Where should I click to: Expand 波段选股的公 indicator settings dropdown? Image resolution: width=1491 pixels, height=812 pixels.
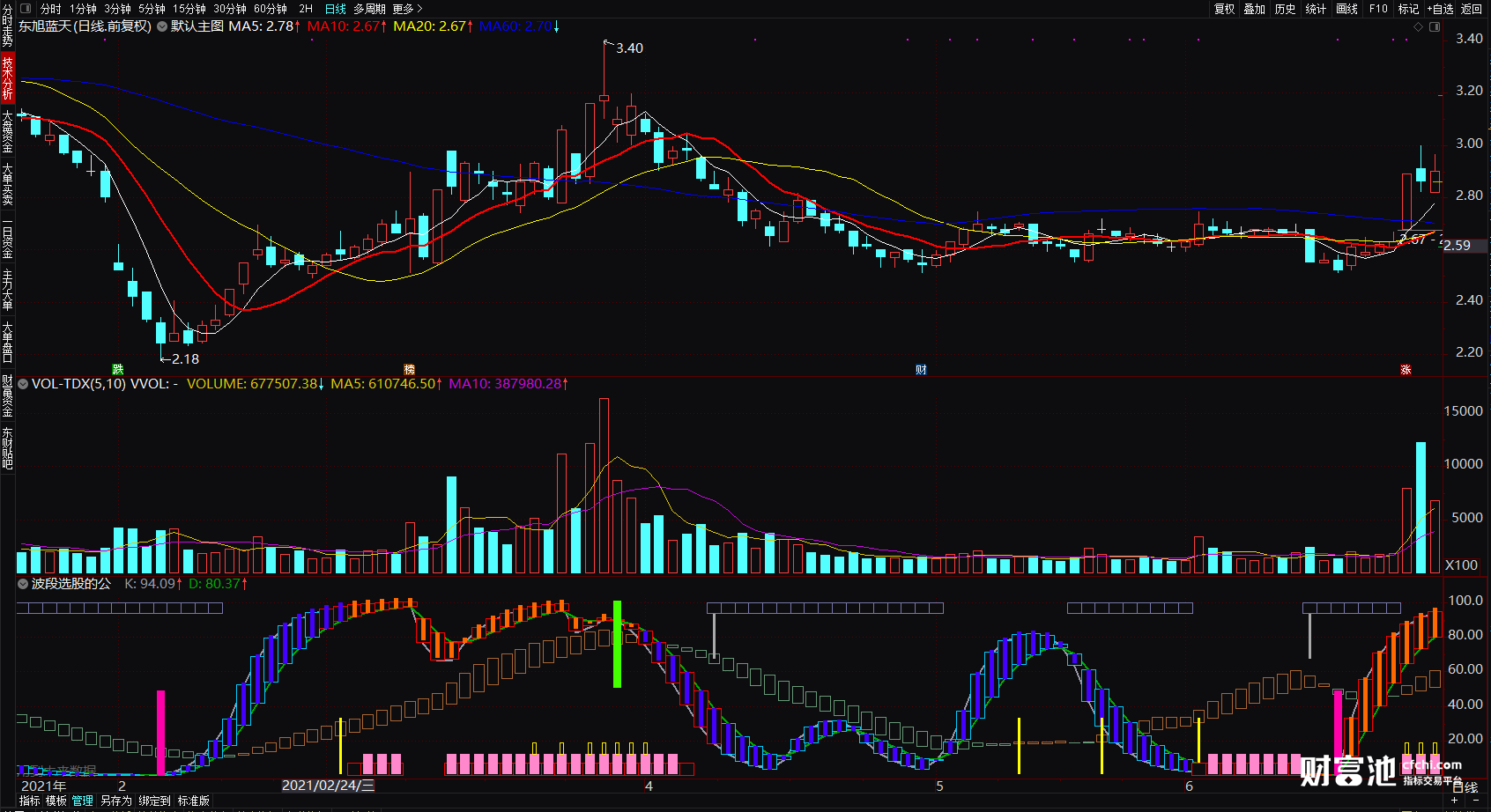click(x=23, y=584)
